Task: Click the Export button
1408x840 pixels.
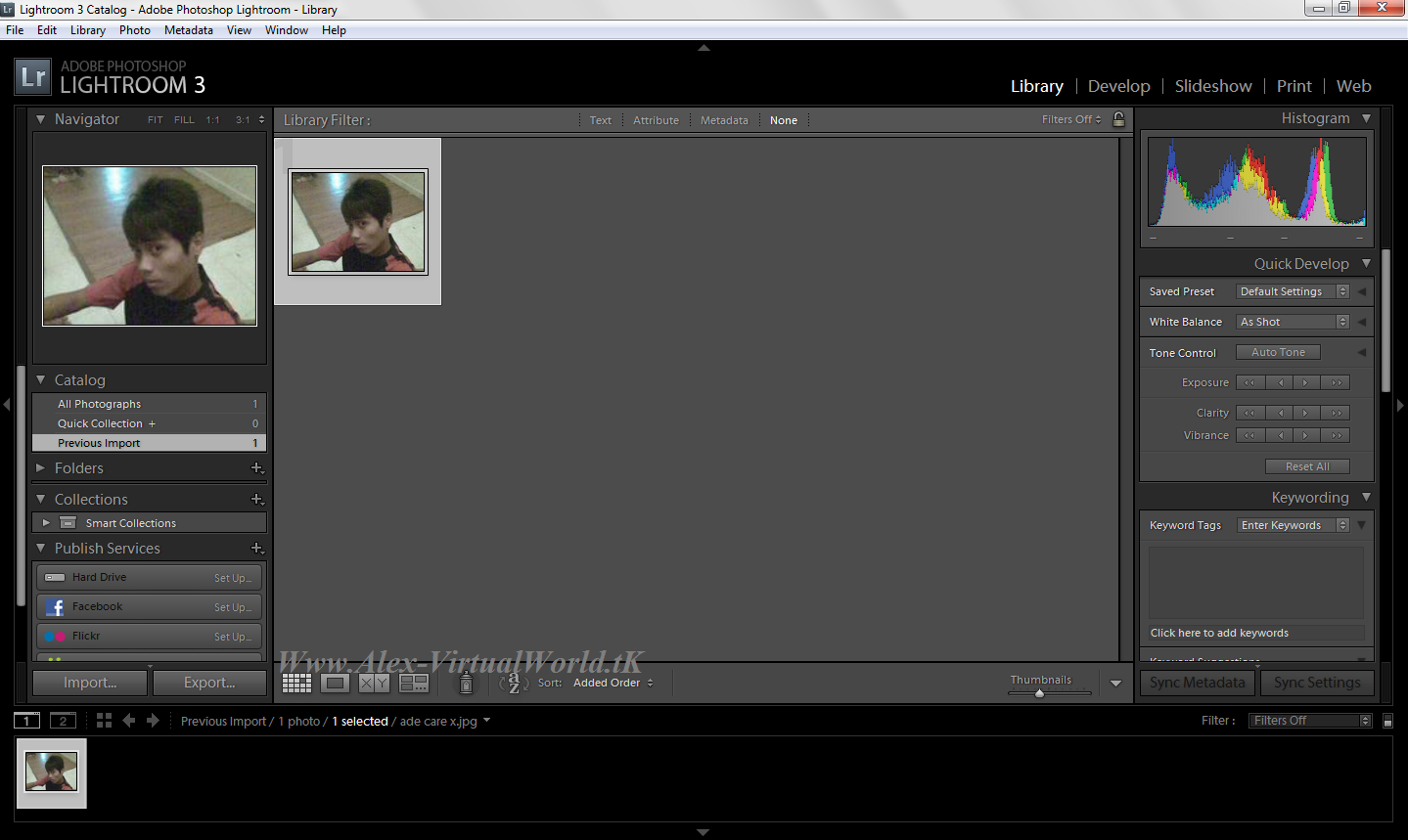Action: point(209,683)
